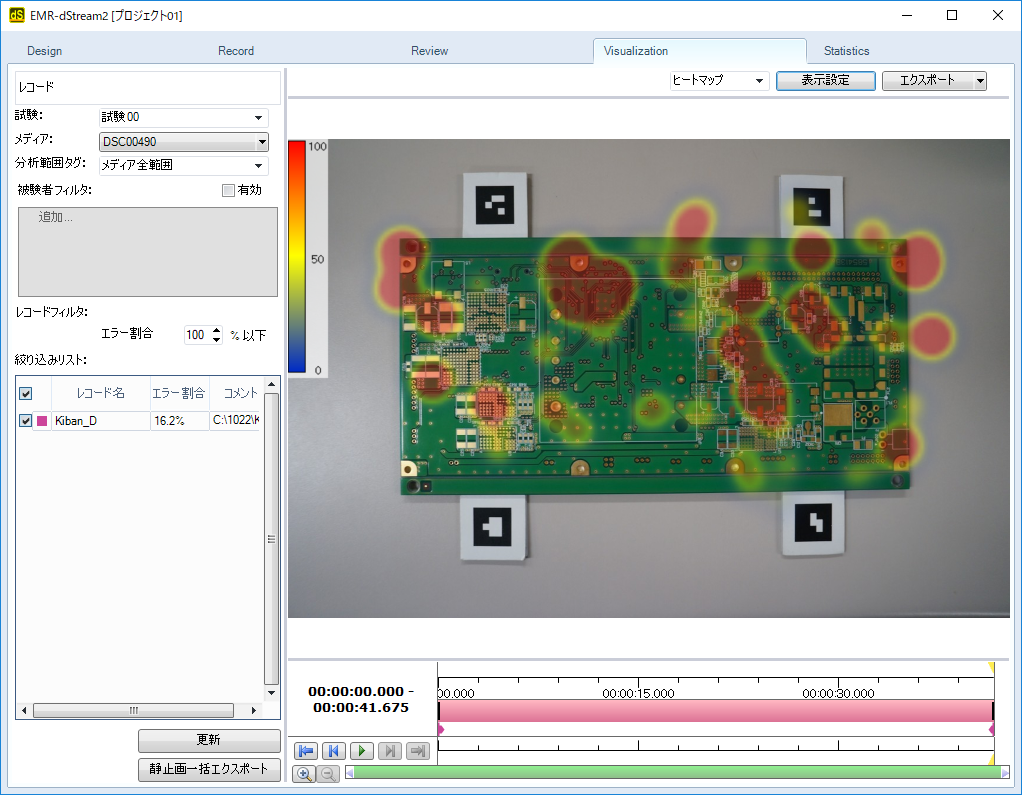The width and height of the screenshot is (1022, 795).
Task: Click the pink timeline record bar
Action: tap(715, 710)
